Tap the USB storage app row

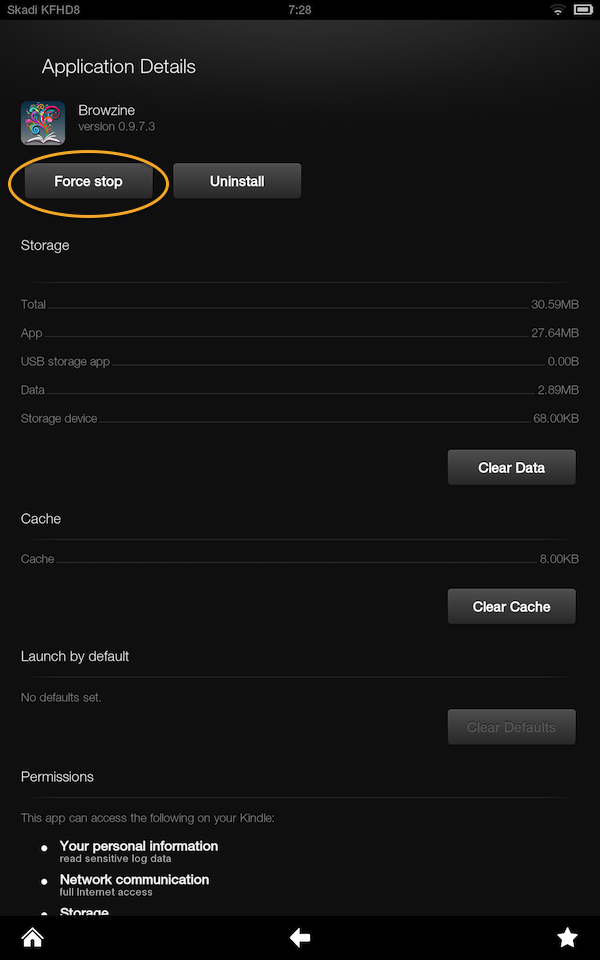pos(300,361)
